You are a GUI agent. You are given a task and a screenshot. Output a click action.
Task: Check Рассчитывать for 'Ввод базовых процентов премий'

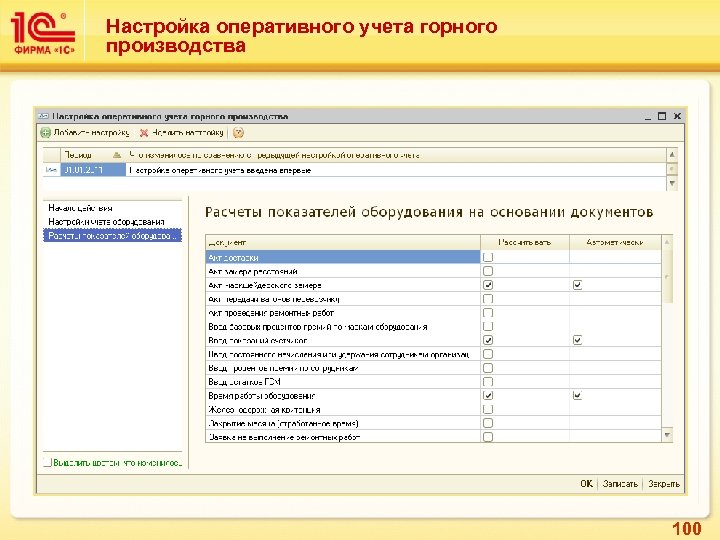point(488,326)
